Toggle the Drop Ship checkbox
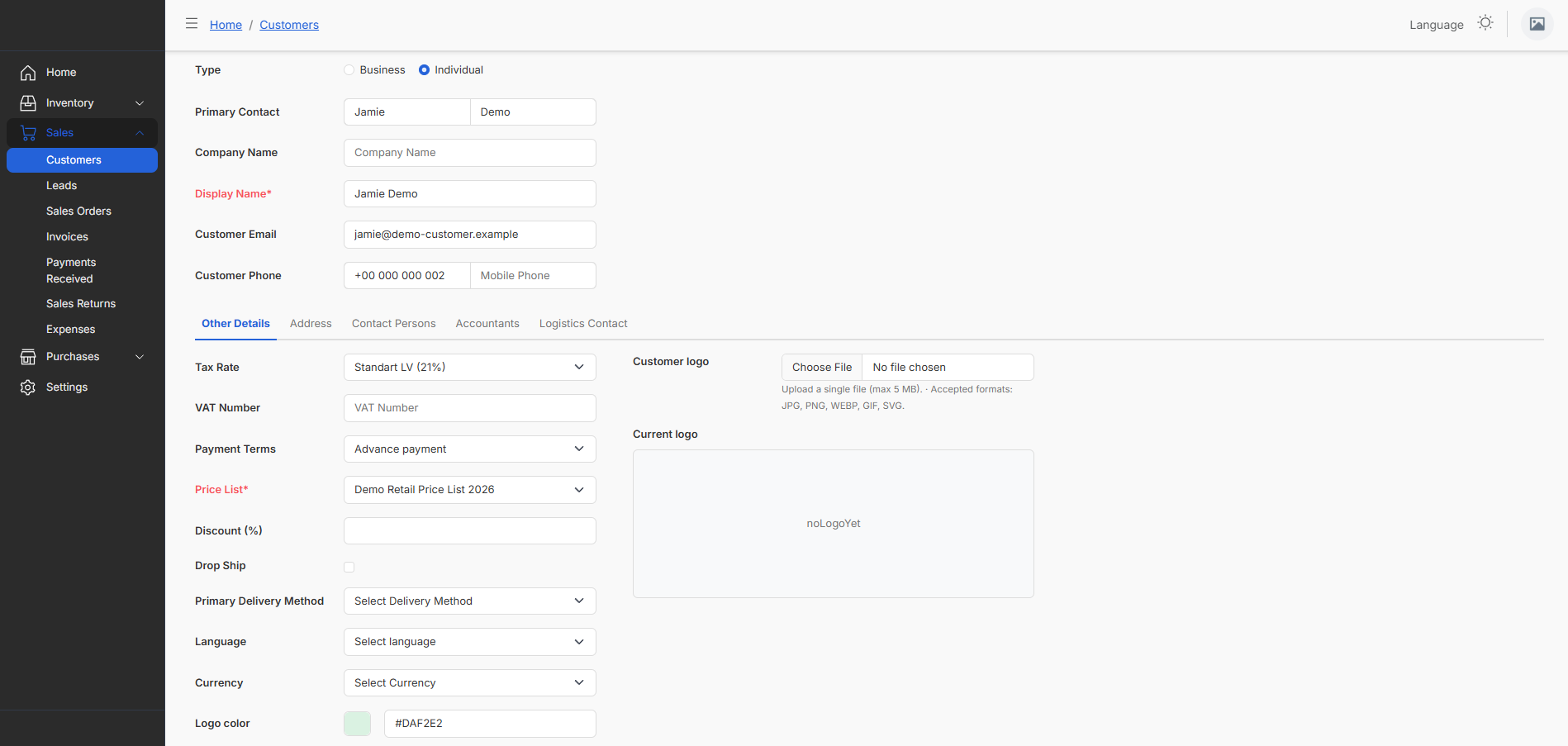Screen dimensions: 1568x746 click(349, 567)
